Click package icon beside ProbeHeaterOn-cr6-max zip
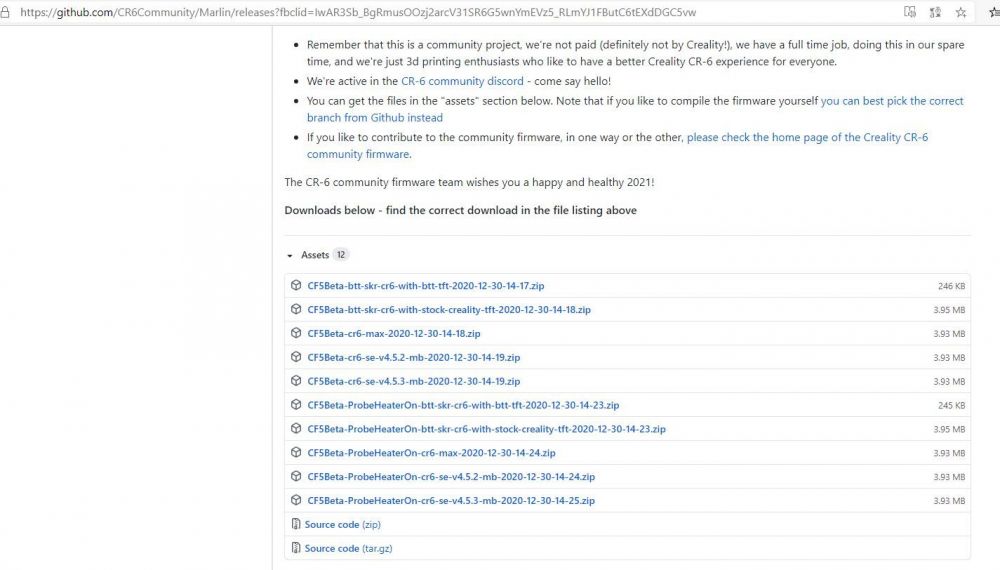 coord(296,452)
